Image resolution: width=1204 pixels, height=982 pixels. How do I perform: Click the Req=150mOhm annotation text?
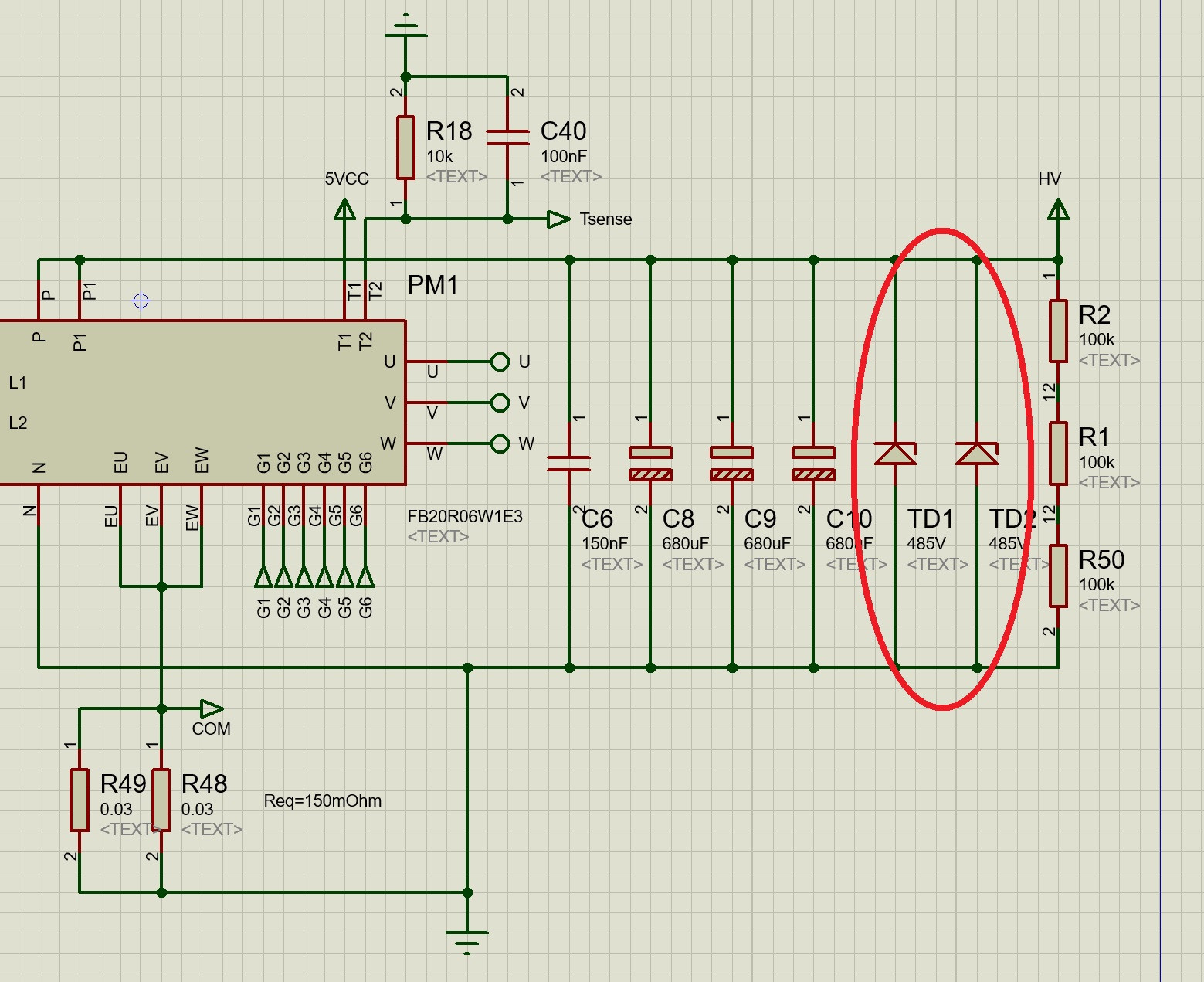(323, 800)
